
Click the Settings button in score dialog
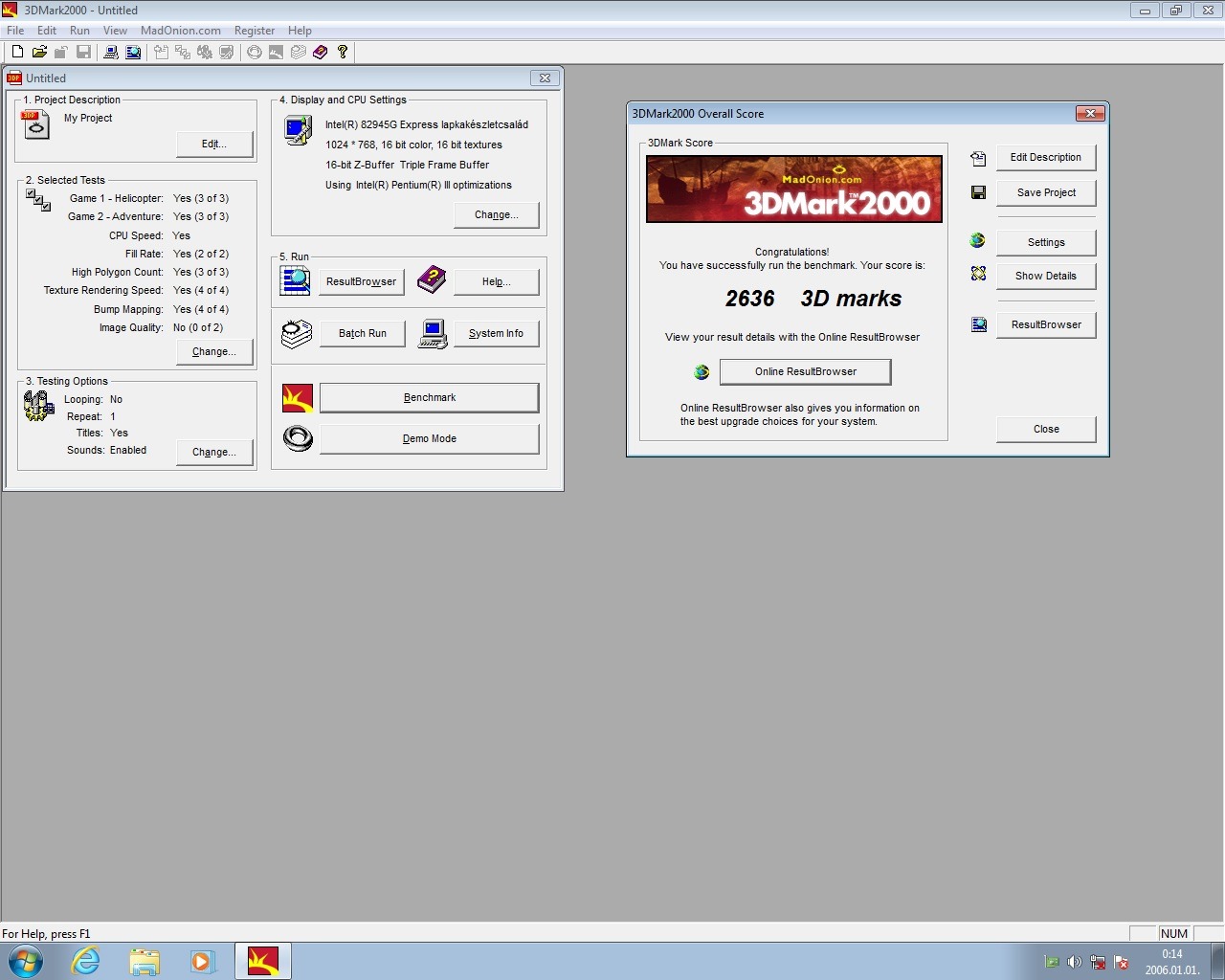coord(1046,243)
